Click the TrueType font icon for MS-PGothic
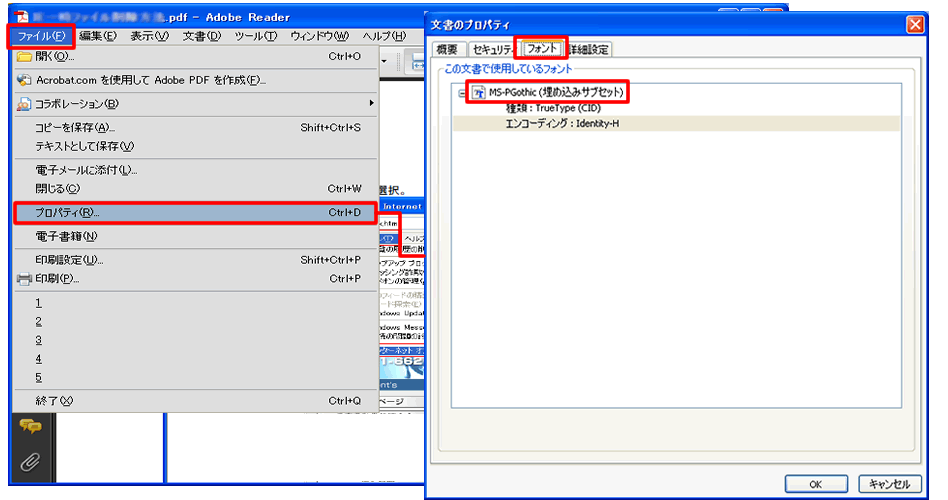This screenshot has height=500, width=948. [478, 93]
